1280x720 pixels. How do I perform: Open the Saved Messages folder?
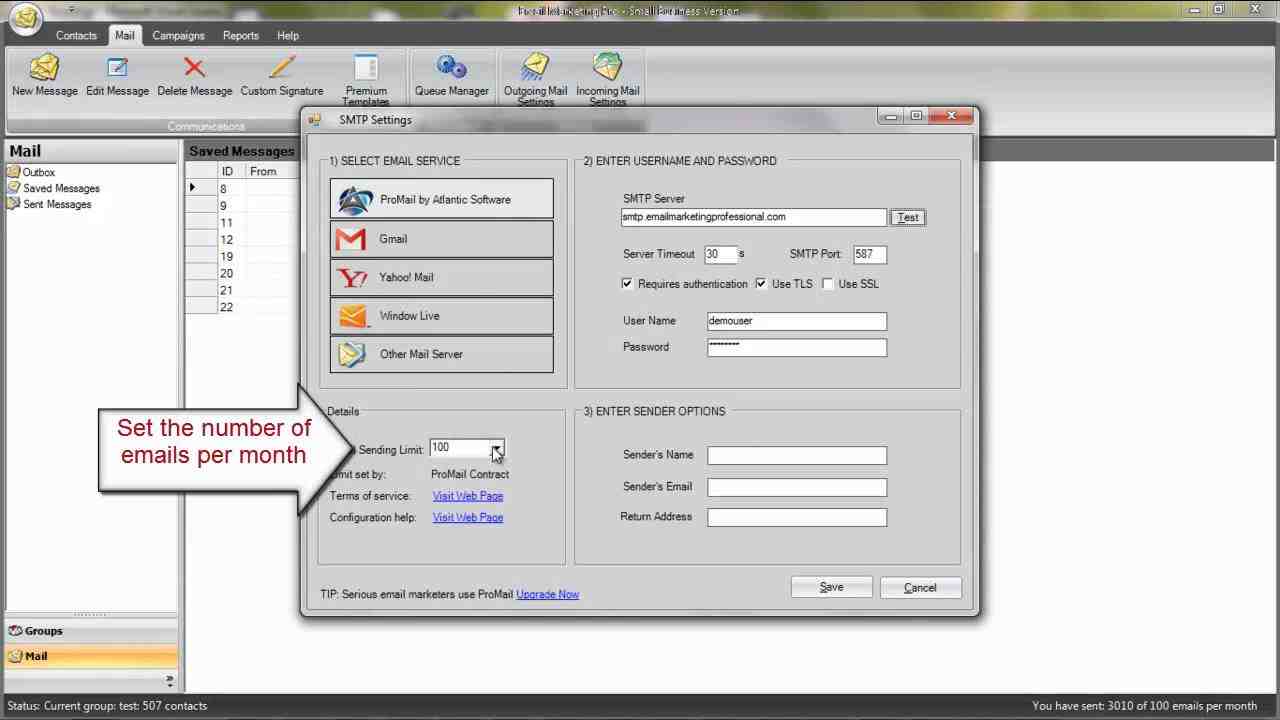[53, 188]
